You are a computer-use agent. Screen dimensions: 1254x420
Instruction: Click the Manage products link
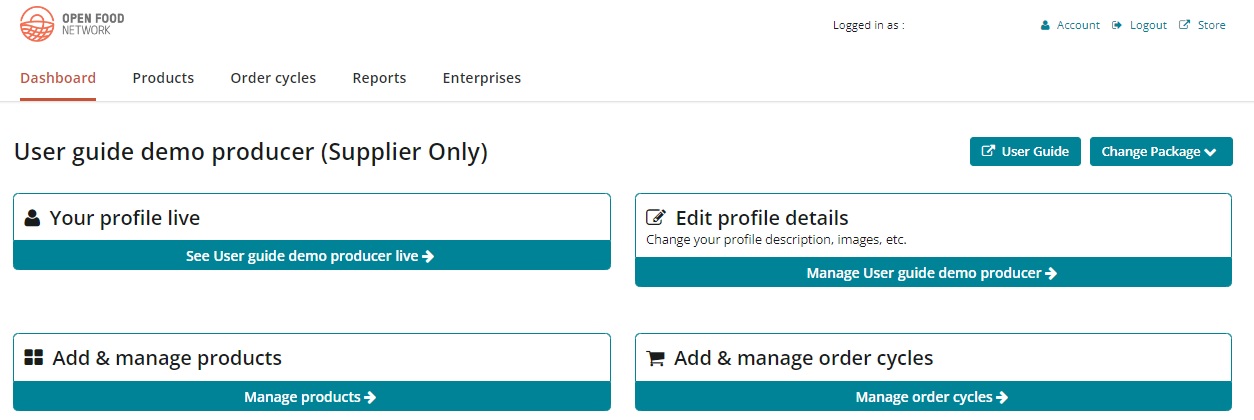(x=310, y=397)
